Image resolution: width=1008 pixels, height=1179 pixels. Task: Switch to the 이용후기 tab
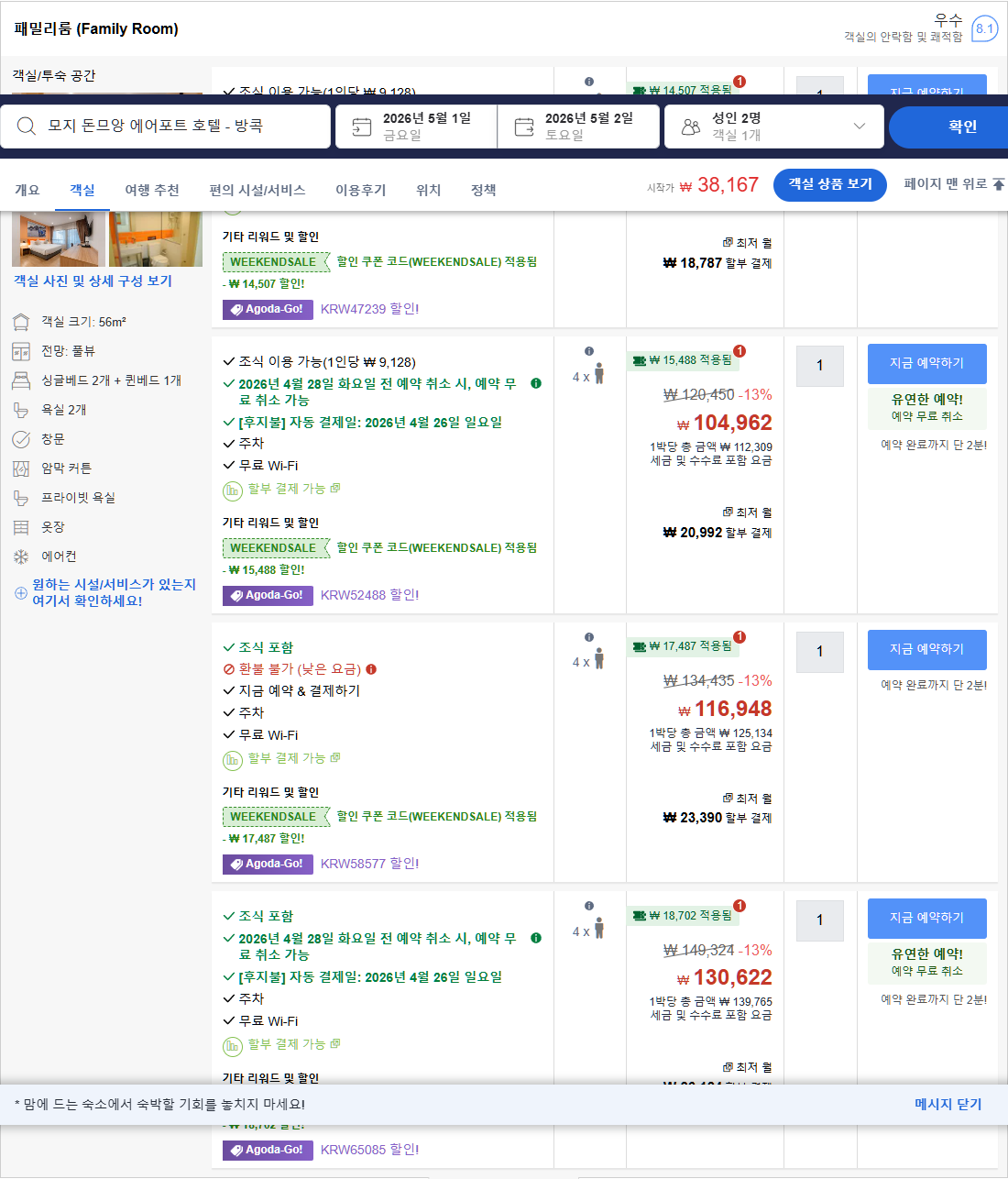[x=361, y=190]
